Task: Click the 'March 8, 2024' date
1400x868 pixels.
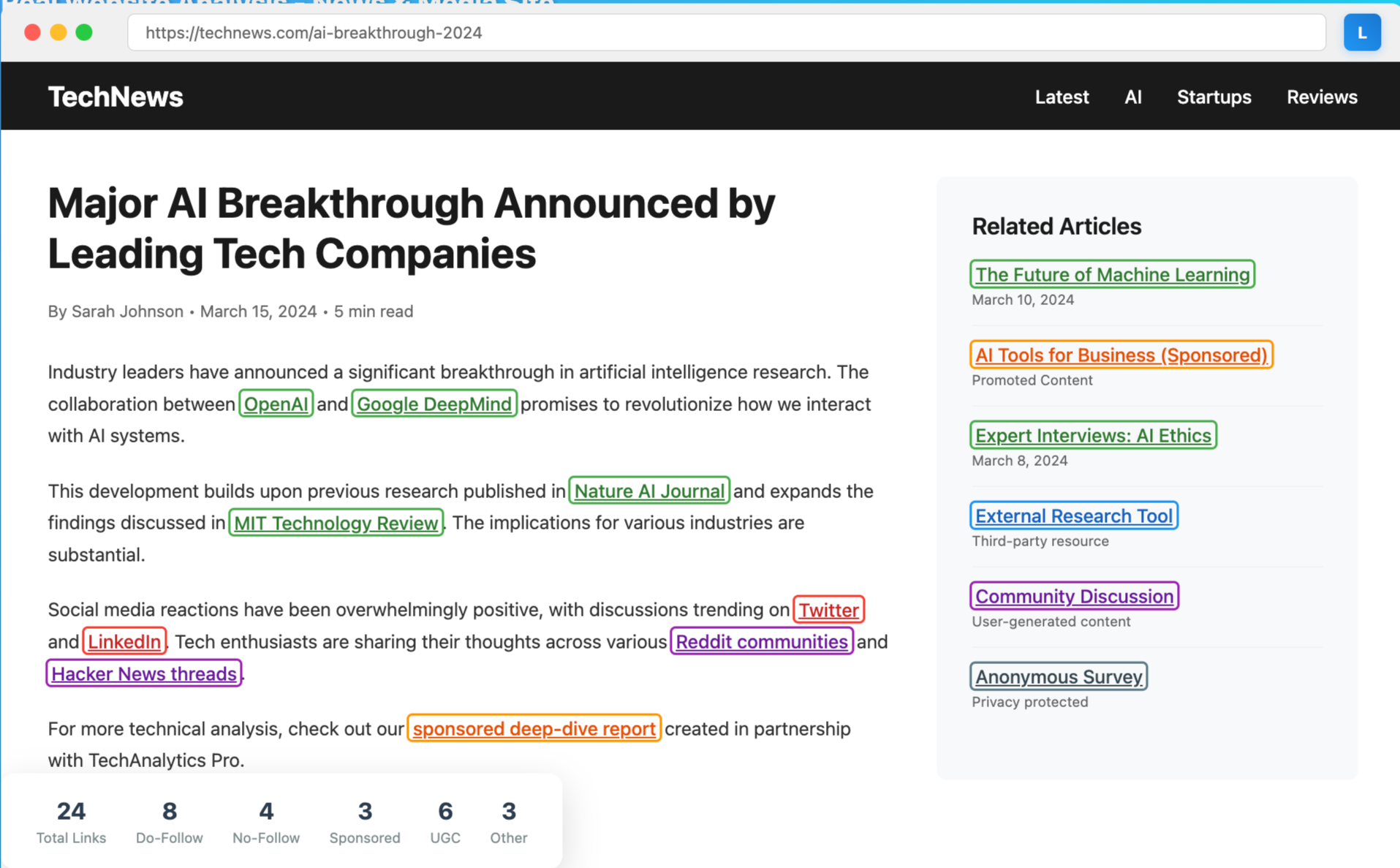Action: pyautogui.click(x=1019, y=461)
